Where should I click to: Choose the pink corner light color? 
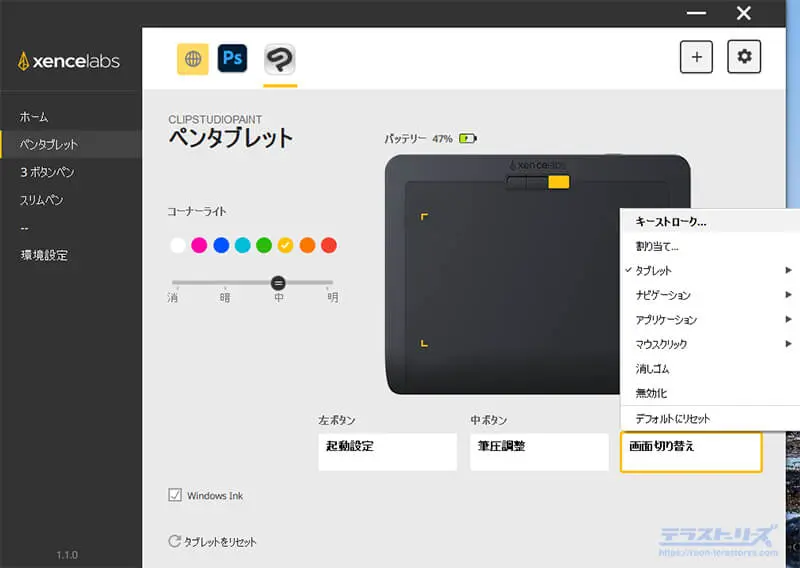coord(199,245)
